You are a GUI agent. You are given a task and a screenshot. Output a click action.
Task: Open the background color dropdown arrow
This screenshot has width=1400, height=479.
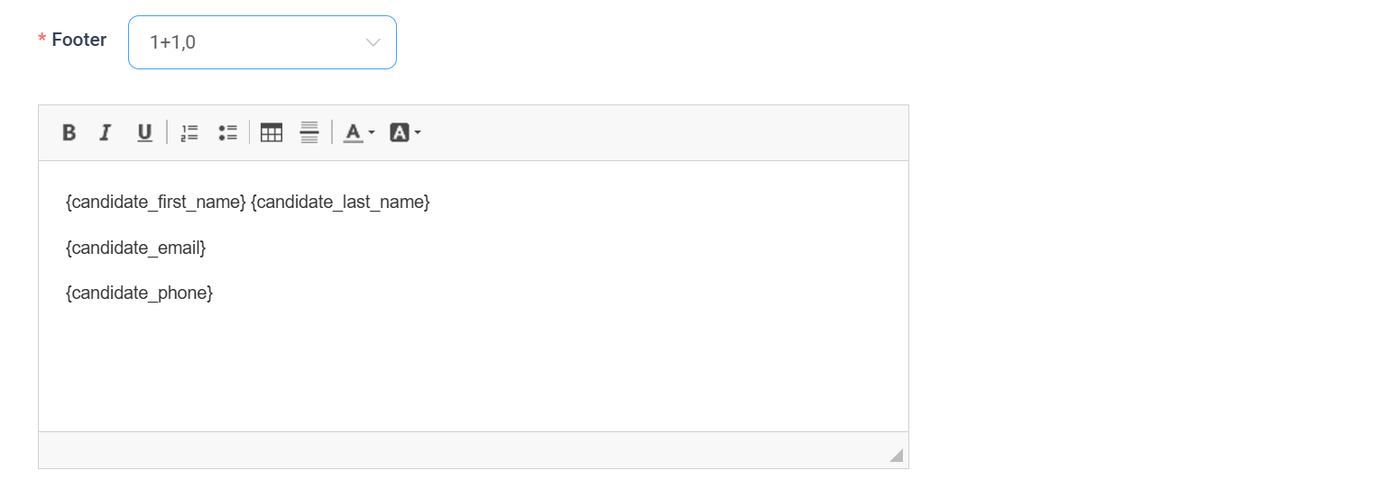(418, 133)
